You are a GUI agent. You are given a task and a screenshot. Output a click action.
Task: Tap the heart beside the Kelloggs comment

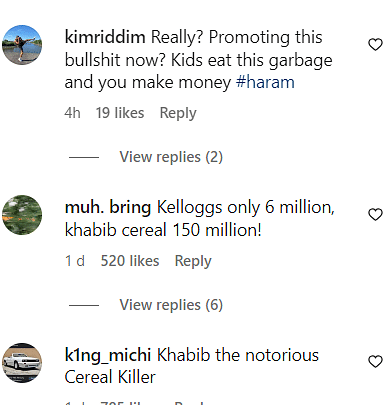click(x=375, y=215)
